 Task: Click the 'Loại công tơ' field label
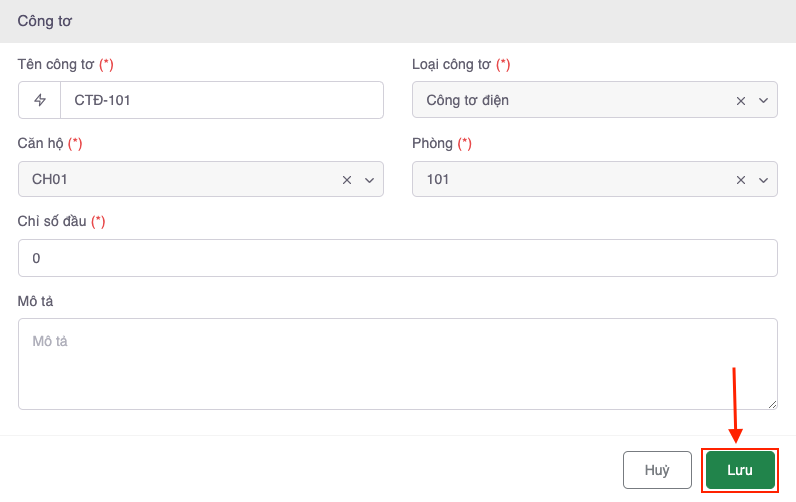coord(451,64)
